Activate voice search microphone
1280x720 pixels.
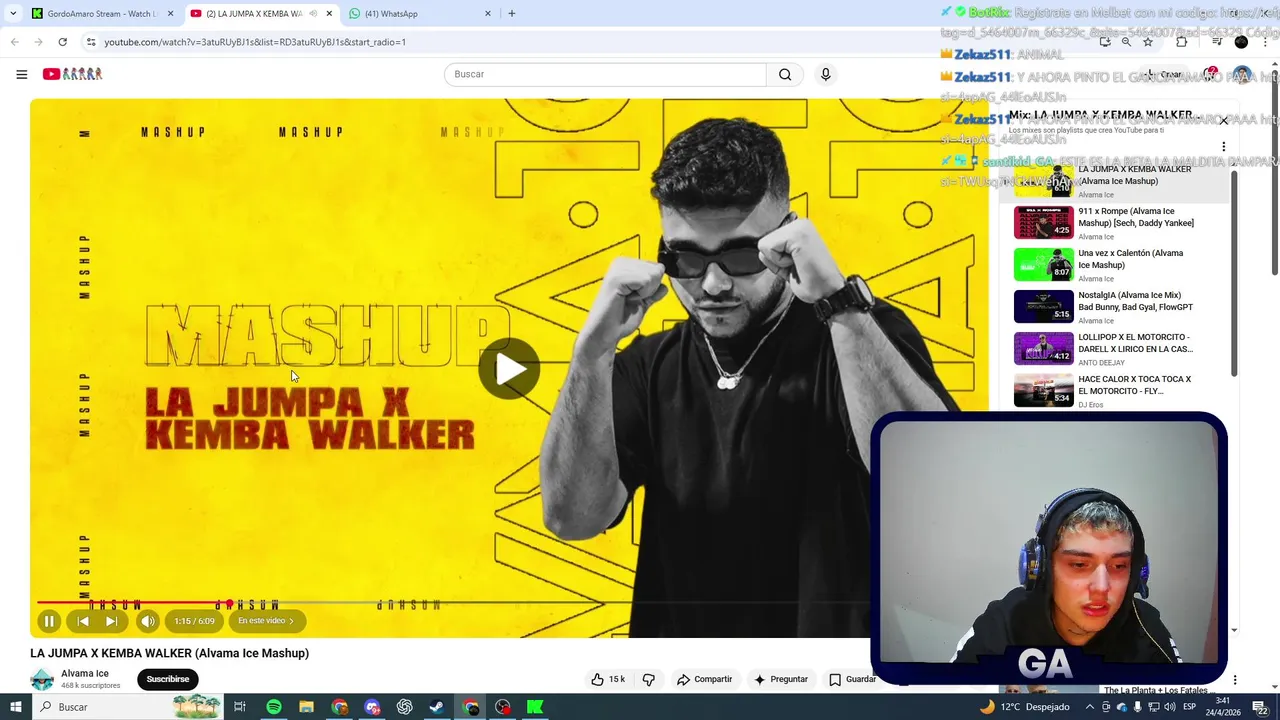825,74
